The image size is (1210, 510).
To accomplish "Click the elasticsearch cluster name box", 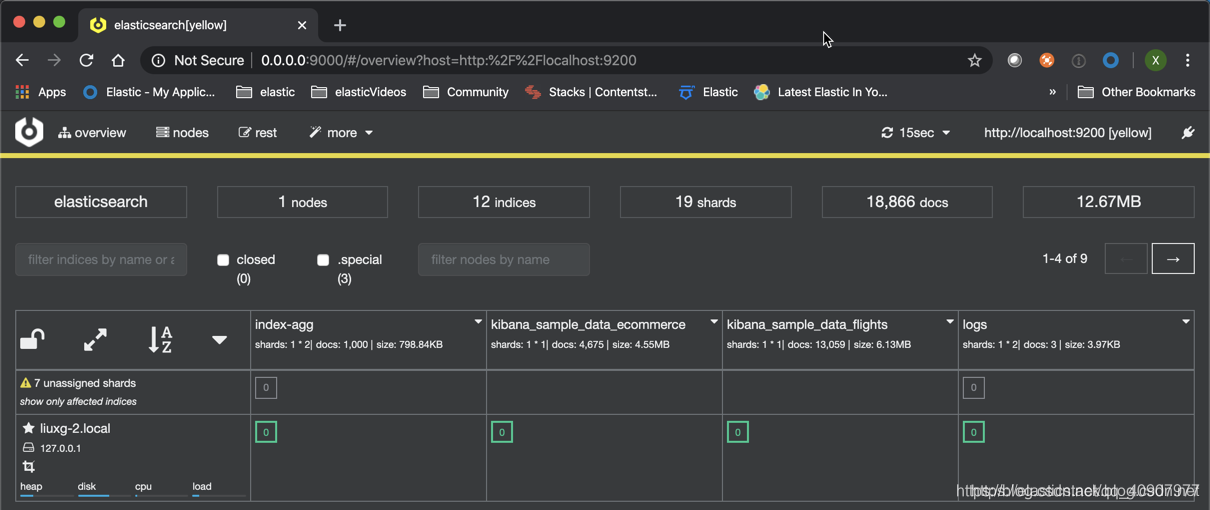I will 101,202.
